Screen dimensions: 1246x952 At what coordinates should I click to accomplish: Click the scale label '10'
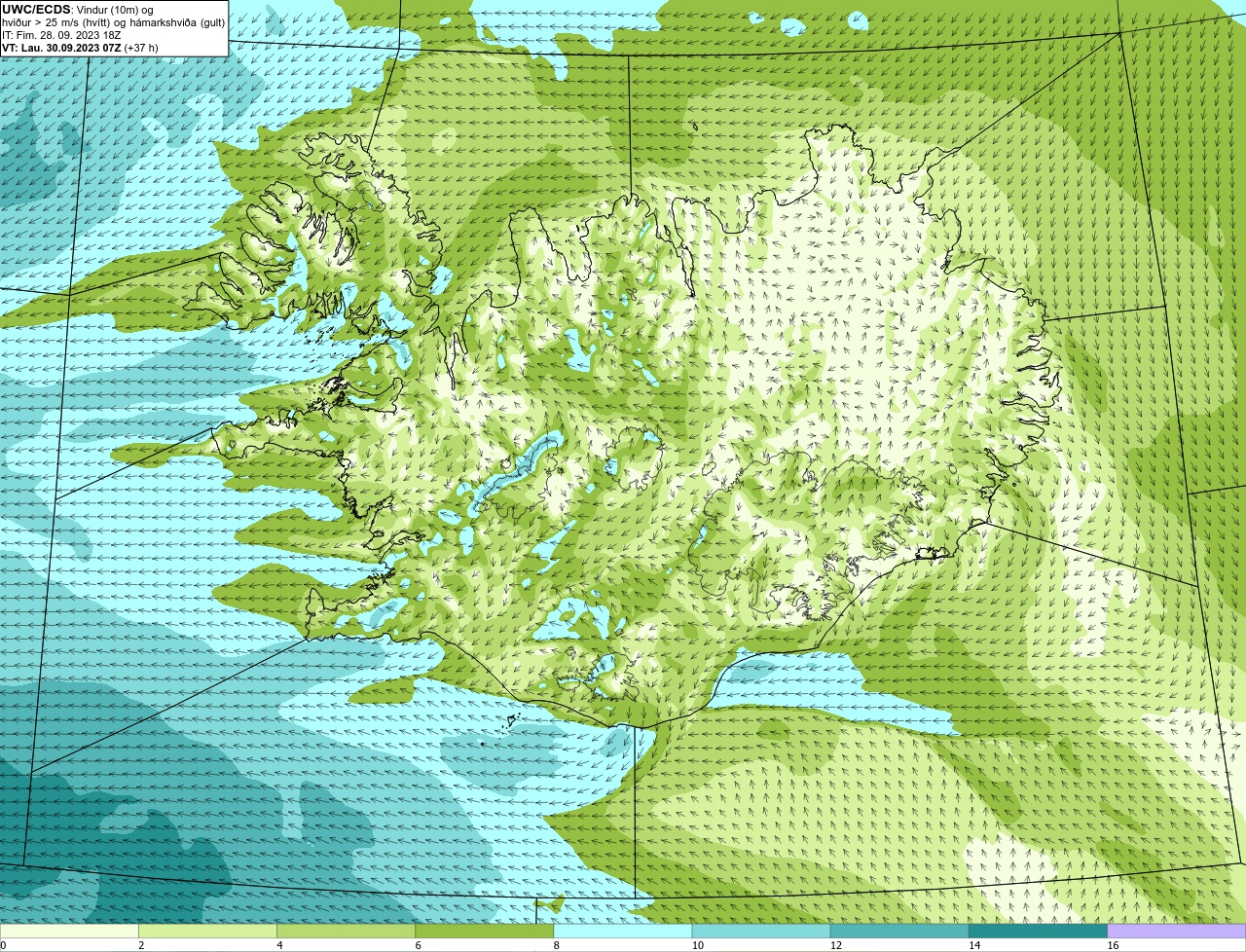click(697, 945)
